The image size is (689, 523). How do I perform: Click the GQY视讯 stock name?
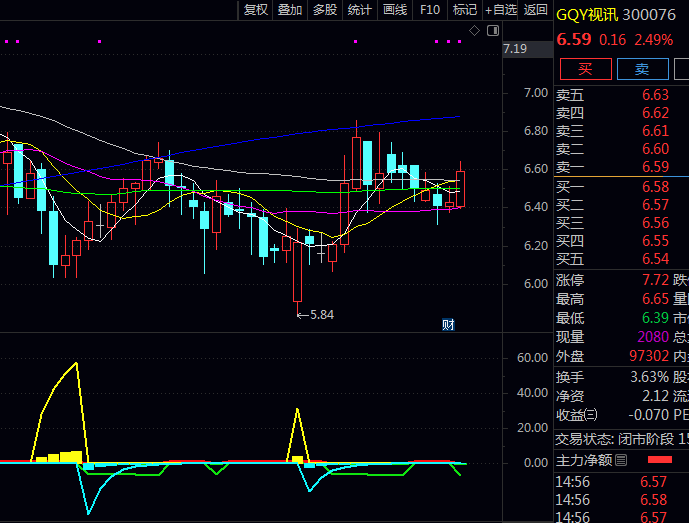click(x=587, y=14)
